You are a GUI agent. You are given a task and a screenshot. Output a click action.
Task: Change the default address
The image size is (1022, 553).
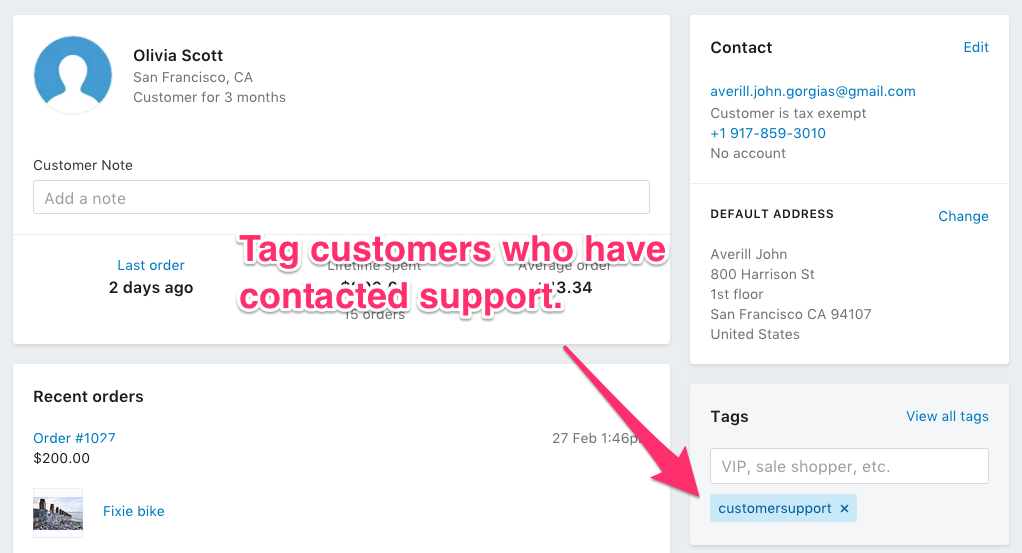[x=963, y=216]
